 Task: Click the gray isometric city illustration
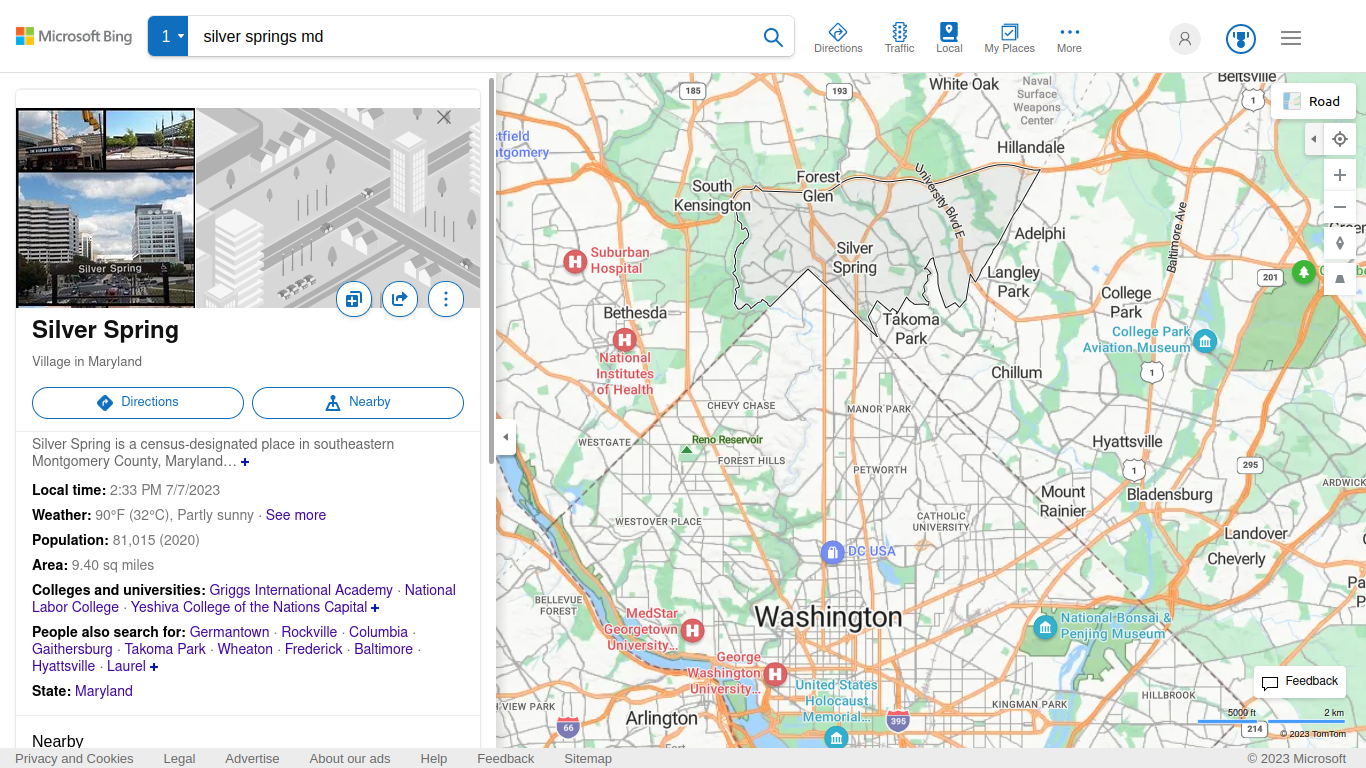click(338, 208)
